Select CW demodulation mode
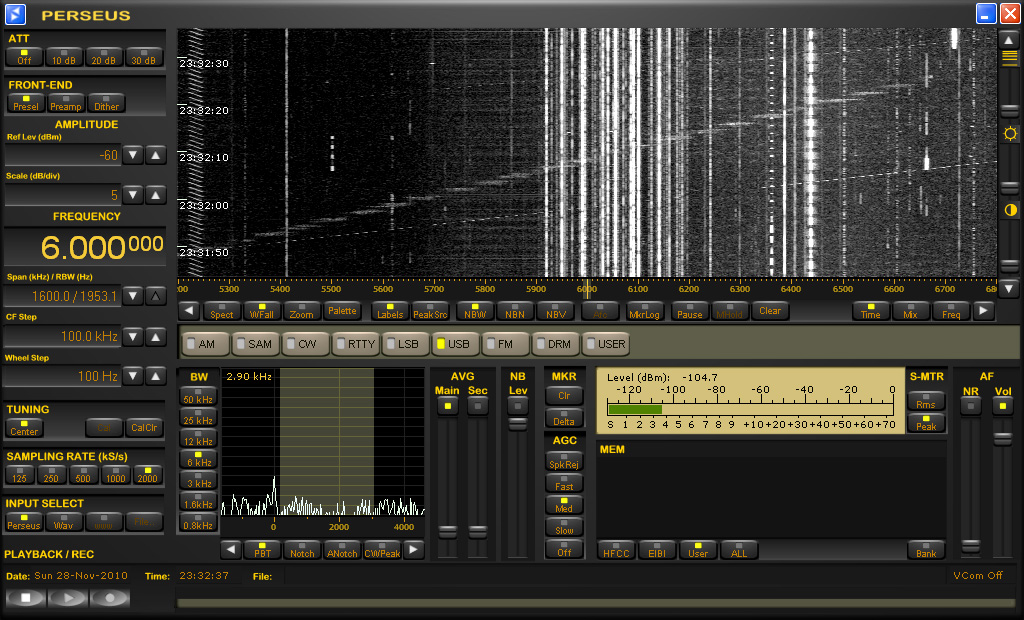 306,344
